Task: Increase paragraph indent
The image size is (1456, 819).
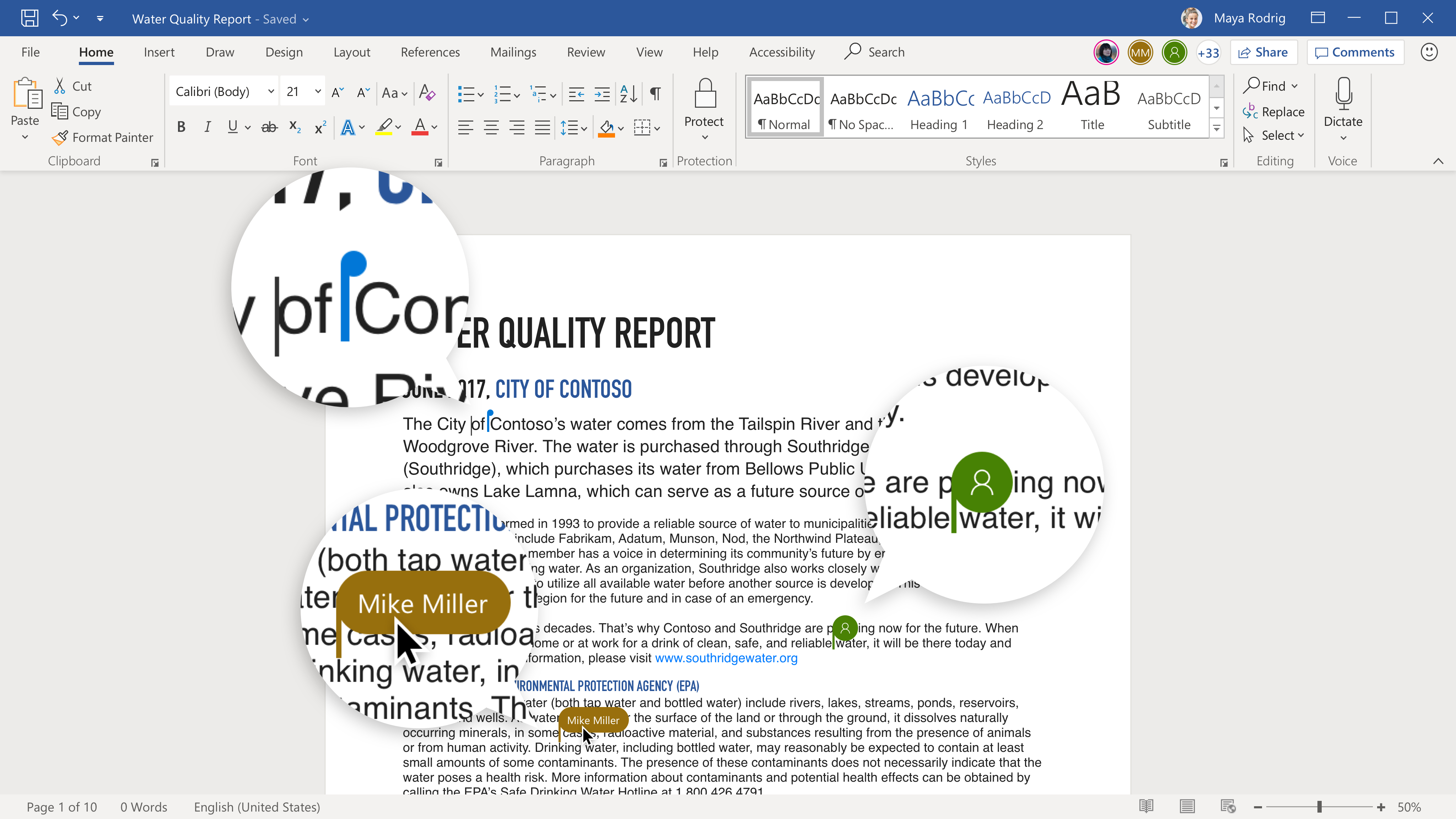Action: point(602,94)
